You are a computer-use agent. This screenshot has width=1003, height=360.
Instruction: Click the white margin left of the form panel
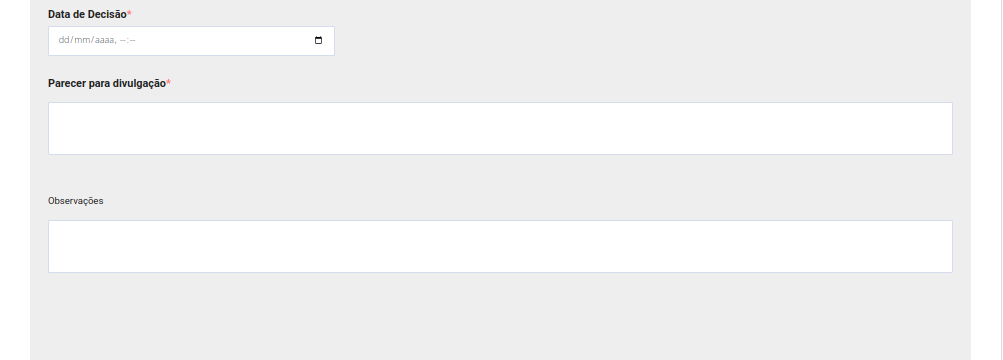pyautogui.click(x=15, y=180)
